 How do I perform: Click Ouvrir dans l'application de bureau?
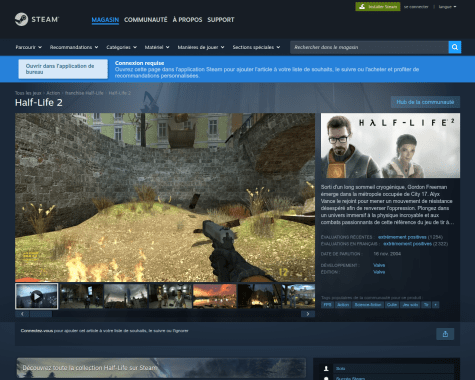click(x=63, y=69)
